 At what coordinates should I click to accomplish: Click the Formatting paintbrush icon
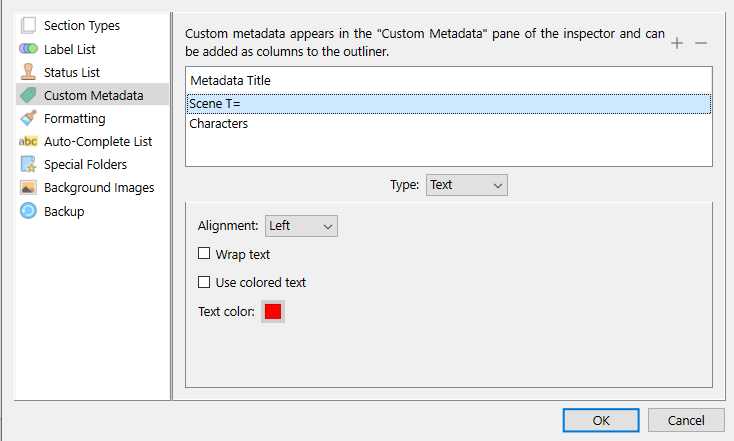click(28, 118)
